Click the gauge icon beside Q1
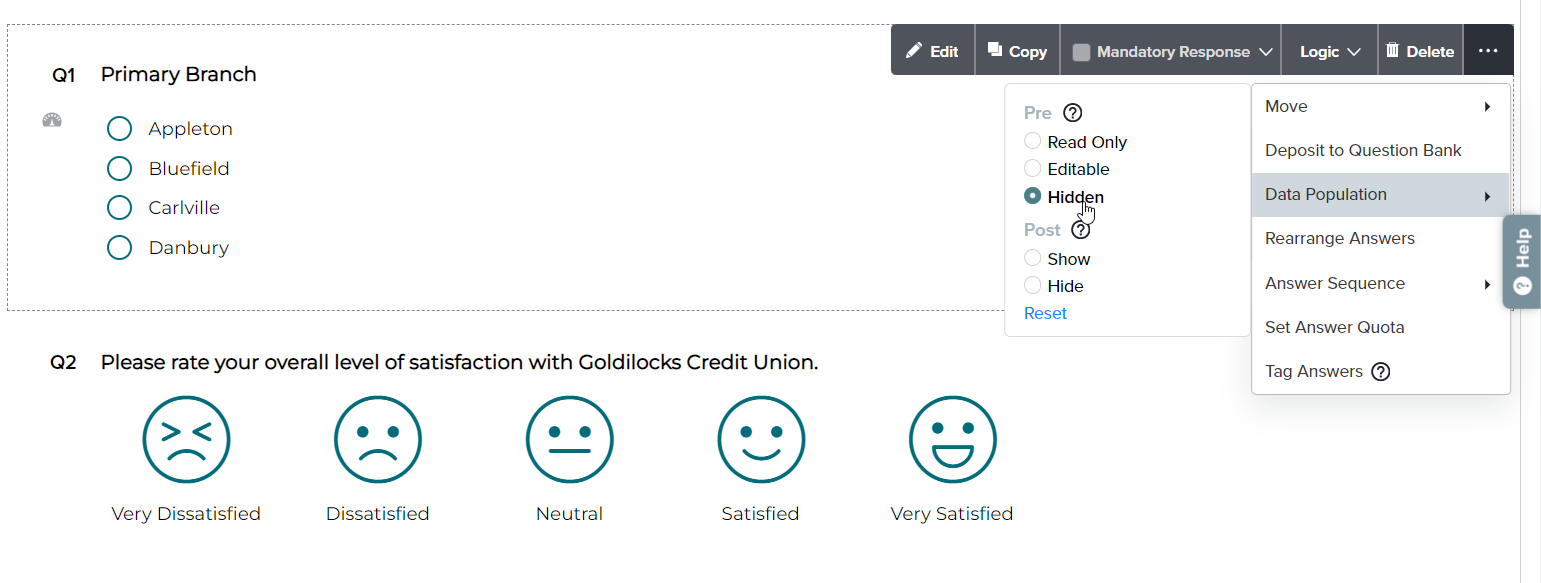This screenshot has height=583, width=1541. pos(52,121)
